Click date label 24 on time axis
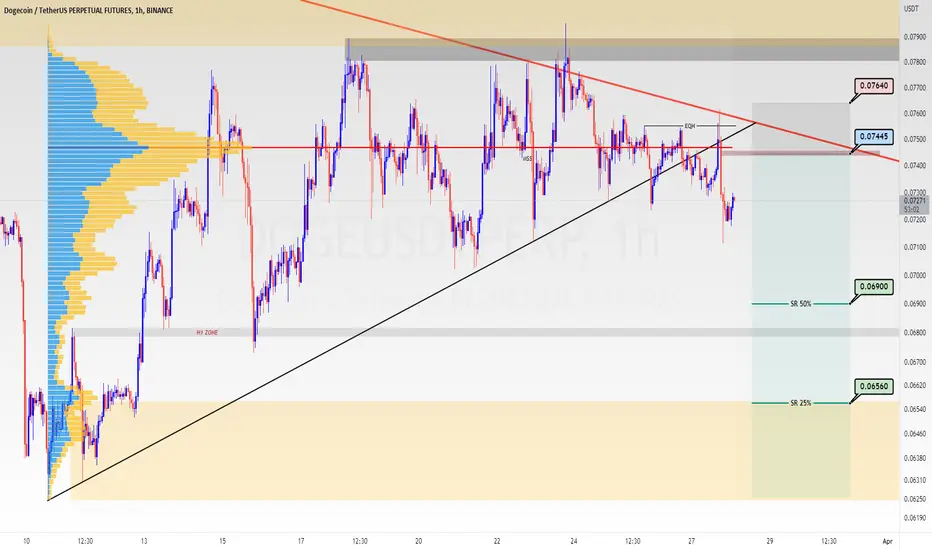 pyautogui.click(x=574, y=541)
